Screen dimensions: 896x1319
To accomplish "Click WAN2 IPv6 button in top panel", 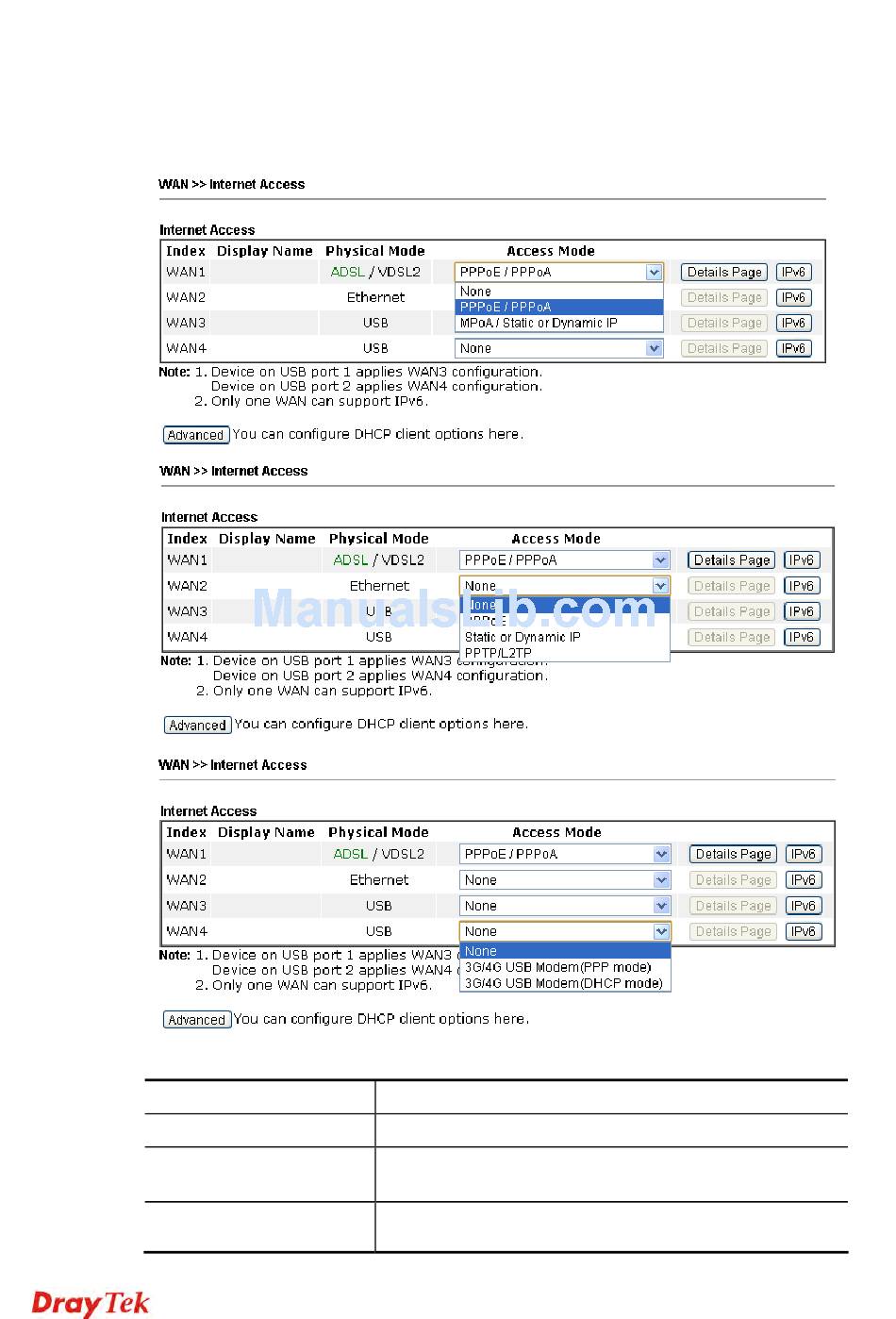I will [794, 297].
